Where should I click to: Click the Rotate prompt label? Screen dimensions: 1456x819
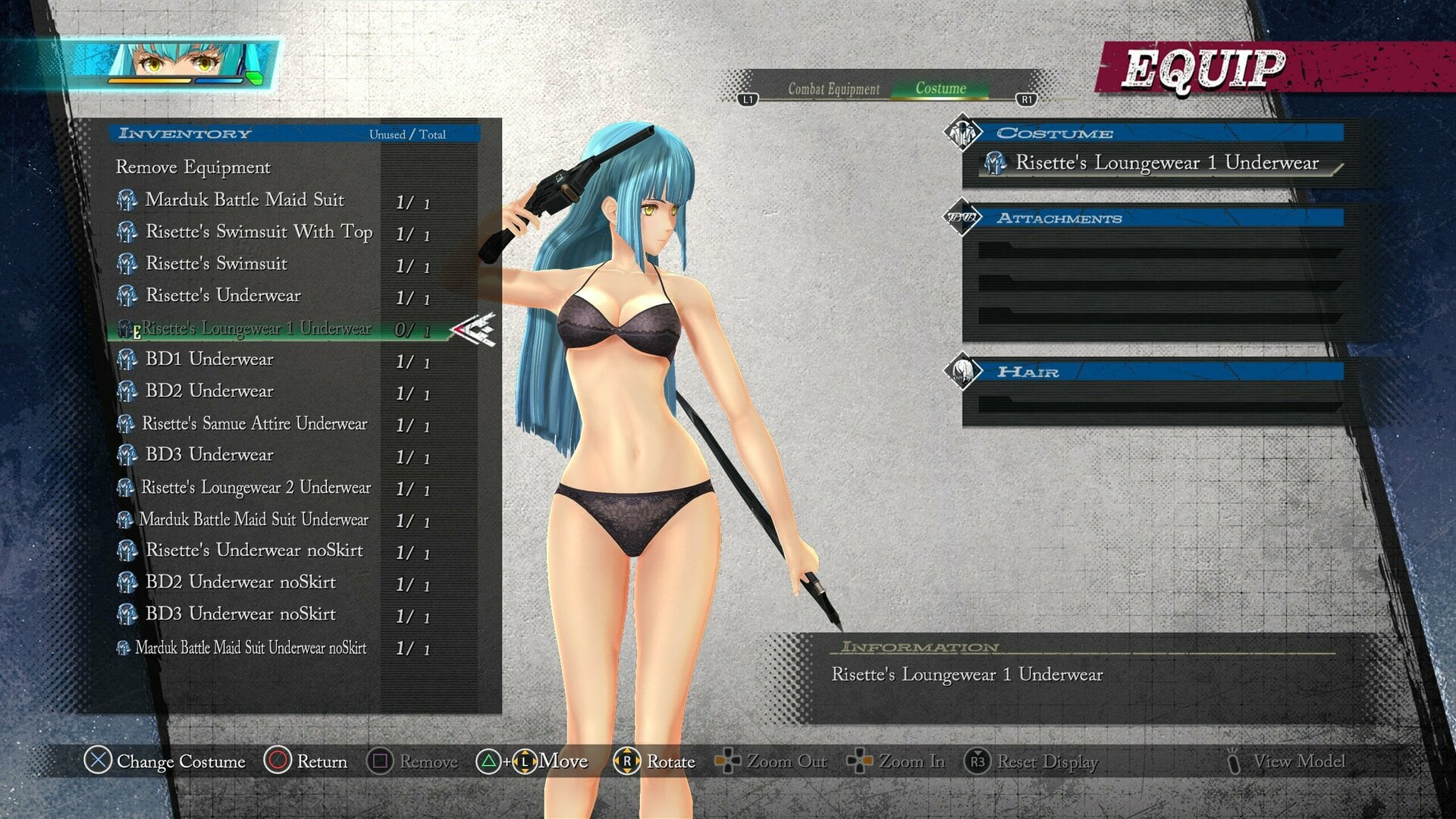[x=670, y=761]
